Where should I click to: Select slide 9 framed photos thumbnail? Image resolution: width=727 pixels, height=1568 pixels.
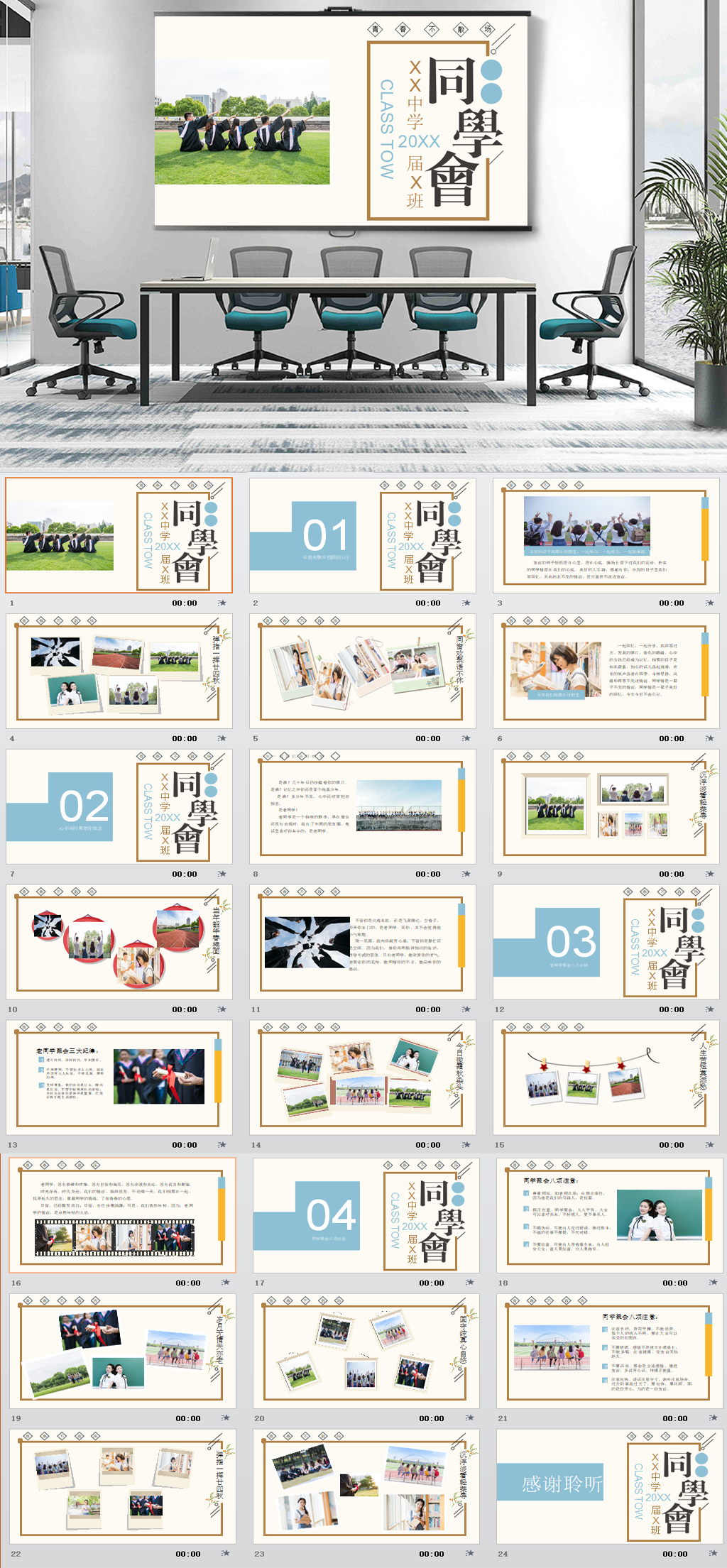point(606,806)
